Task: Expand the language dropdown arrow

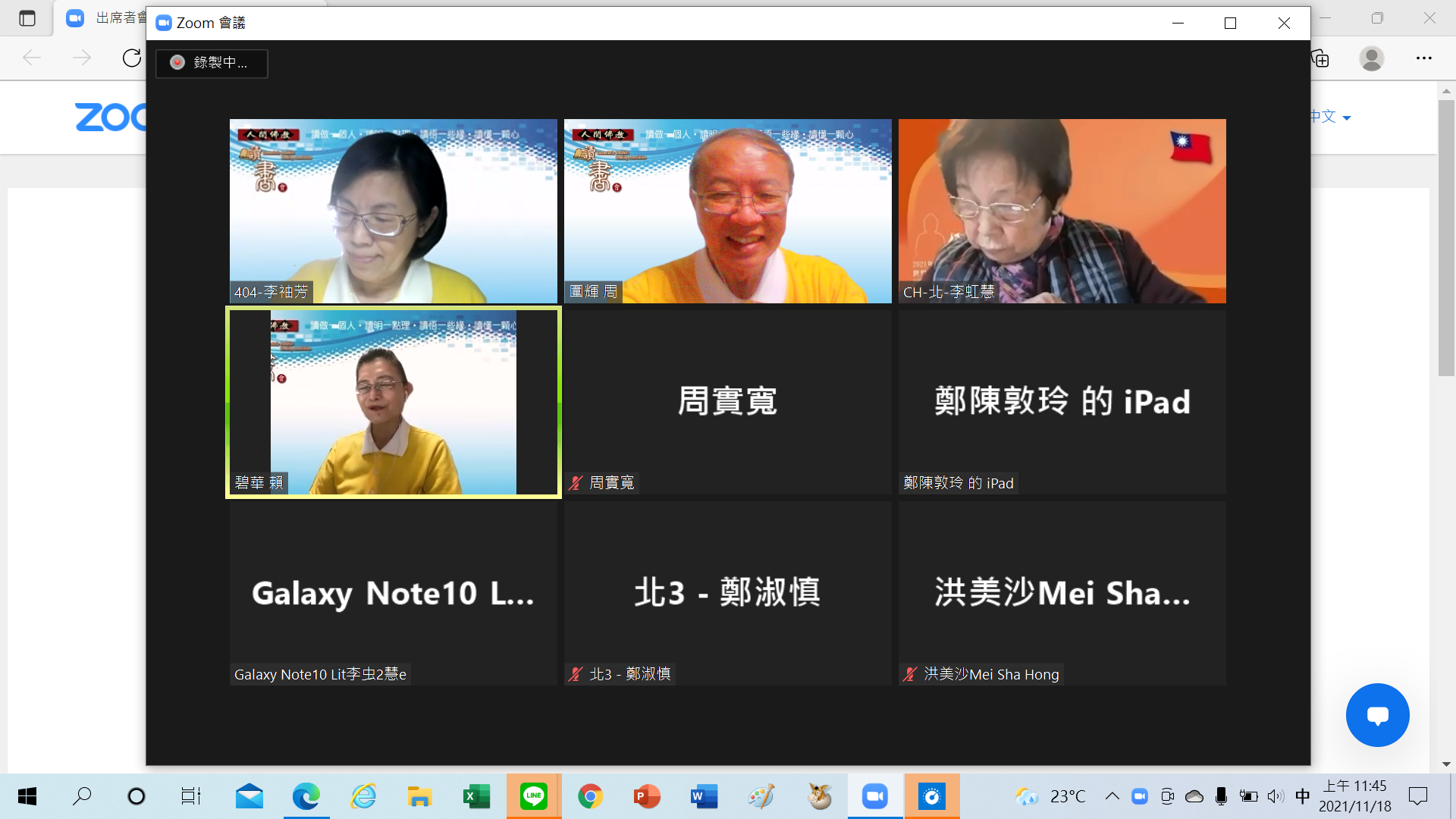Action: tap(1347, 118)
